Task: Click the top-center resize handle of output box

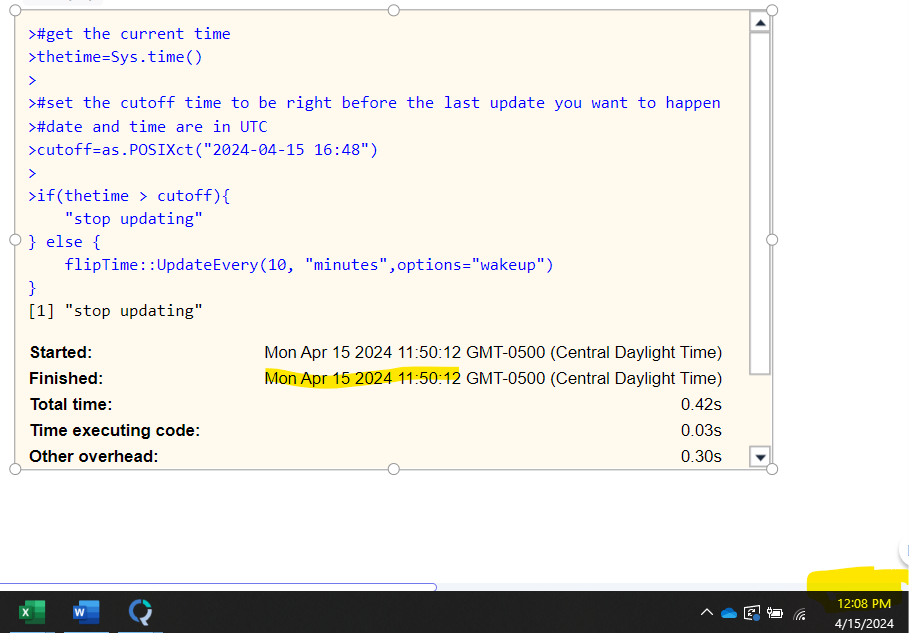Action: click(x=393, y=10)
